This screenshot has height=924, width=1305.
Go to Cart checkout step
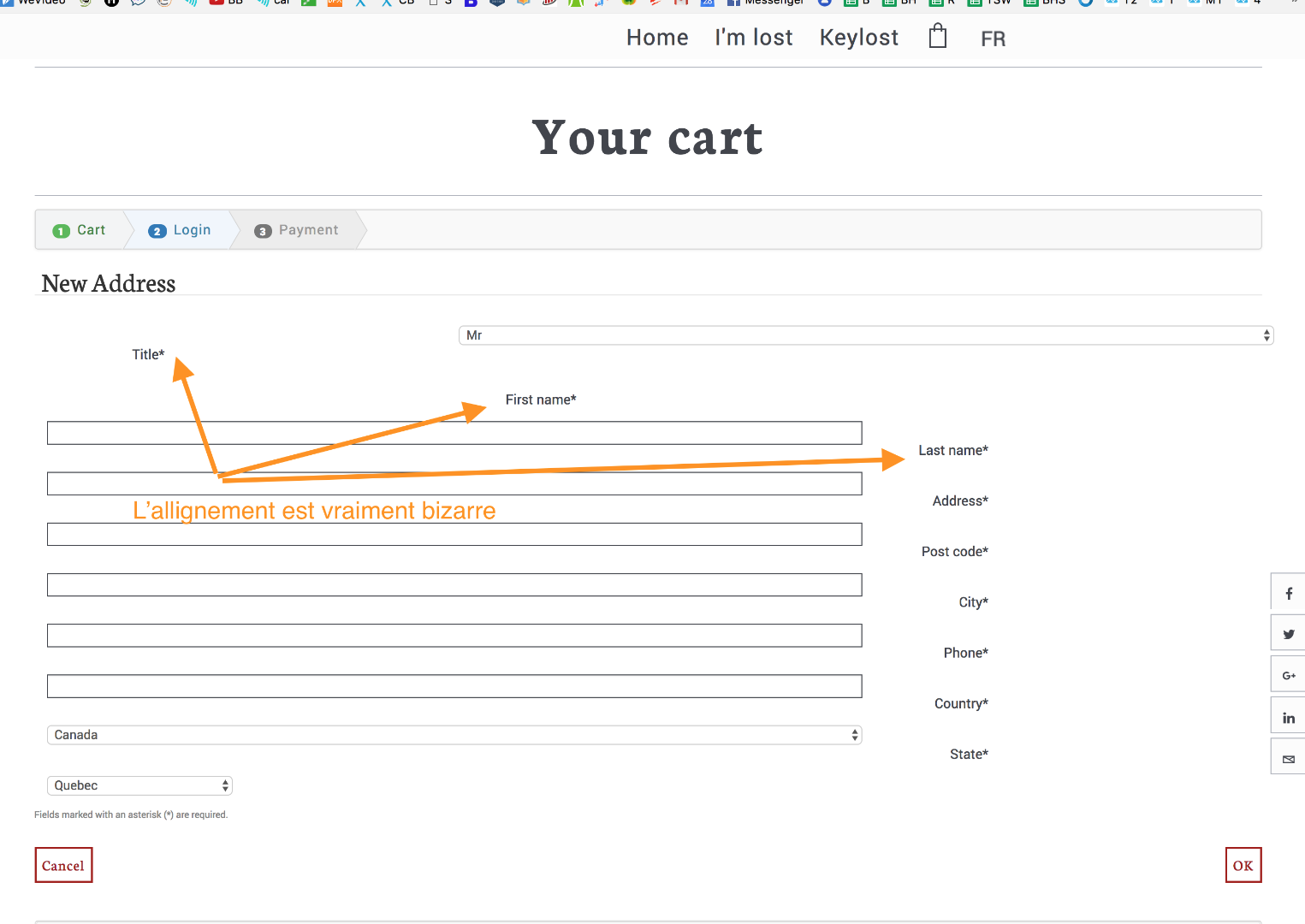[80, 230]
